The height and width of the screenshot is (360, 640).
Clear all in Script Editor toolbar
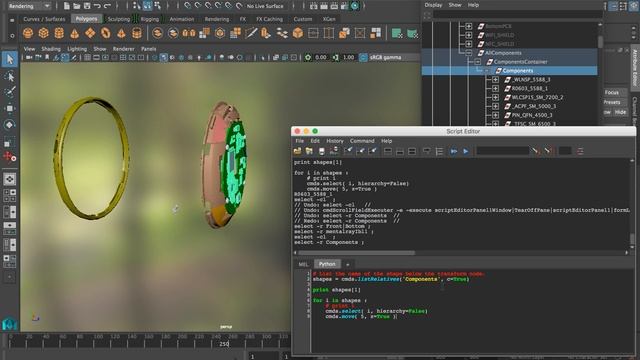[x=373, y=151]
